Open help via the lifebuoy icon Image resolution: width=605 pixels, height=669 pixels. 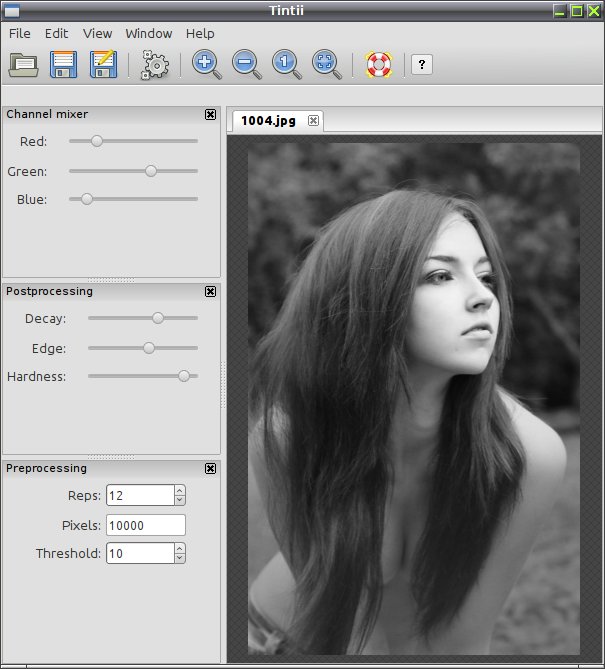click(379, 65)
